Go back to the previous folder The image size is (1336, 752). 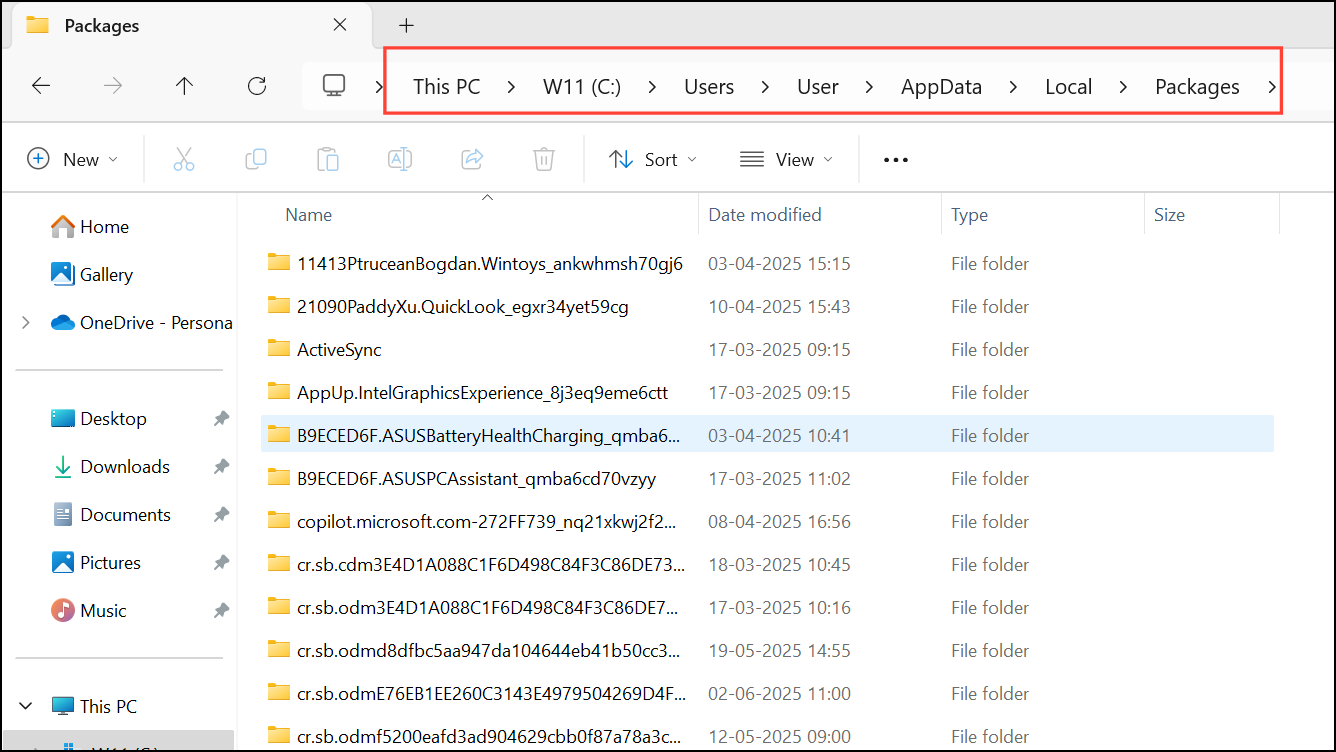point(41,86)
